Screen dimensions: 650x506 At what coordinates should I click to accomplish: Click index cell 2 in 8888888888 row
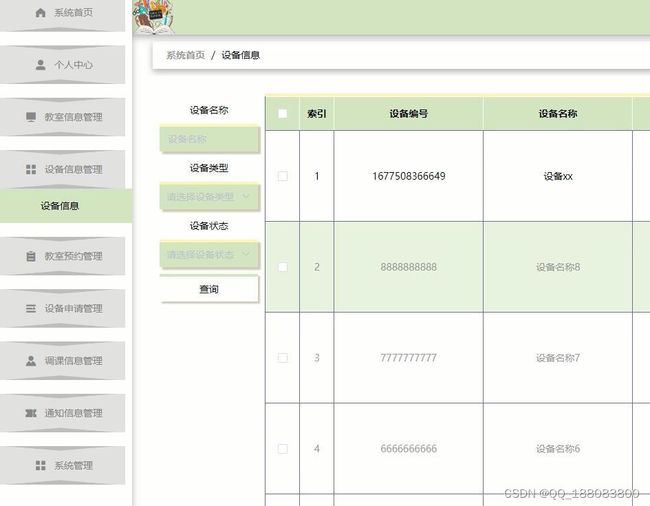coord(317,267)
